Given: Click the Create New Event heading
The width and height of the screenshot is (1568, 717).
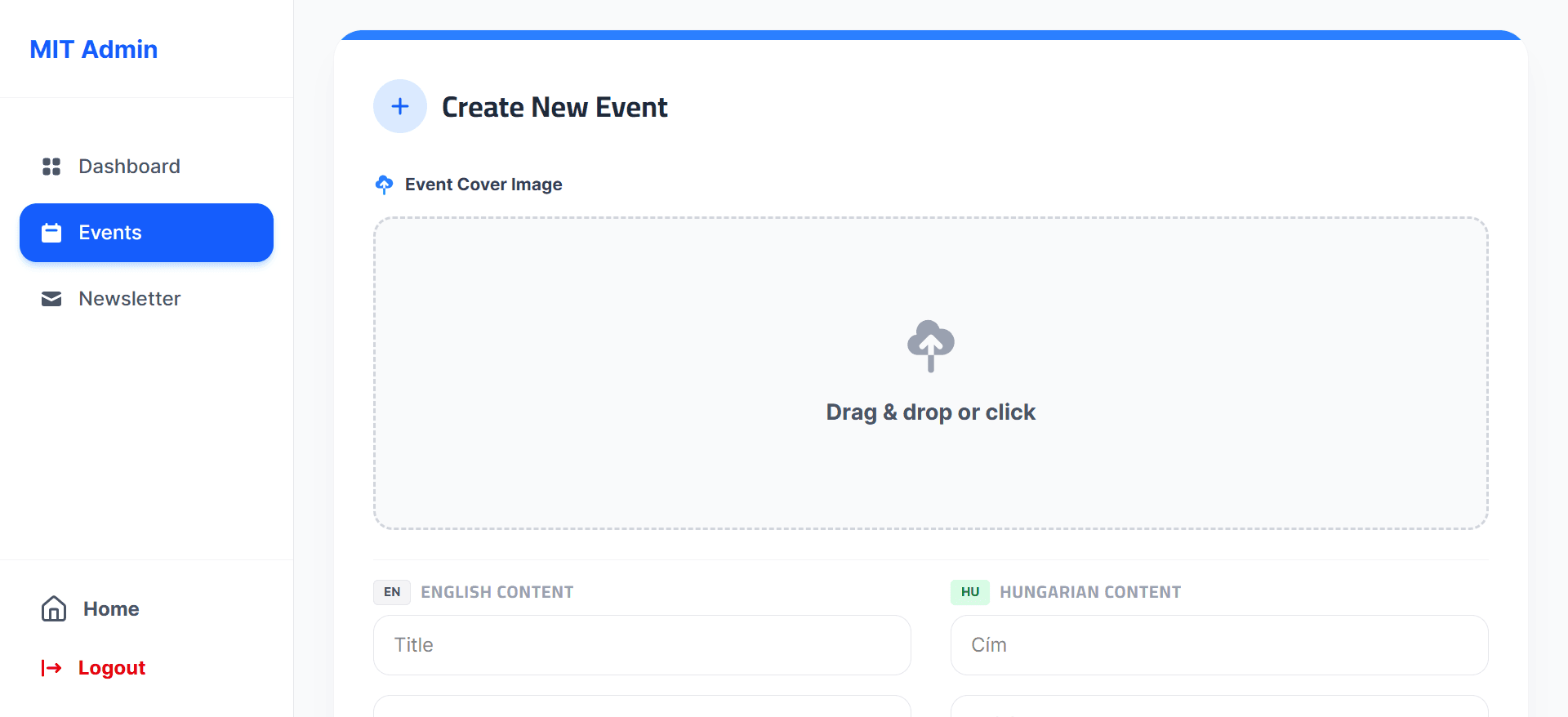Looking at the screenshot, I should coord(555,107).
